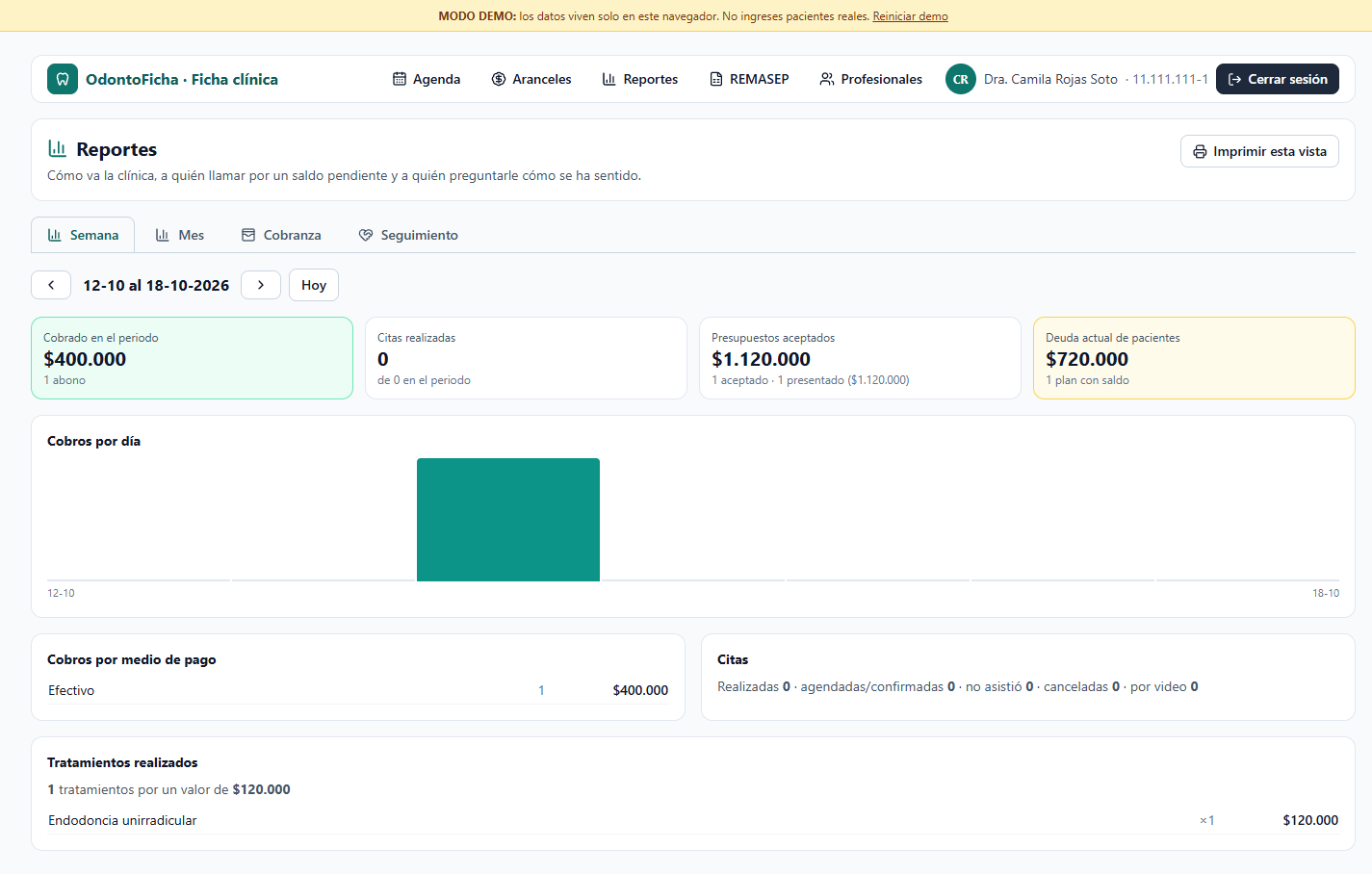The width and height of the screenshot is (1372, 874).
Task: Switch to the Mes tab
Action: click(x=180, y=235)
